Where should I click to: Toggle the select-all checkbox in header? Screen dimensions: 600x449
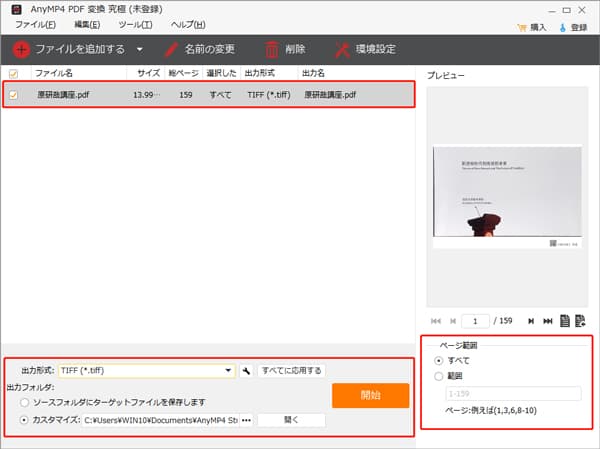pyautogui.click(x=13, y=73)
